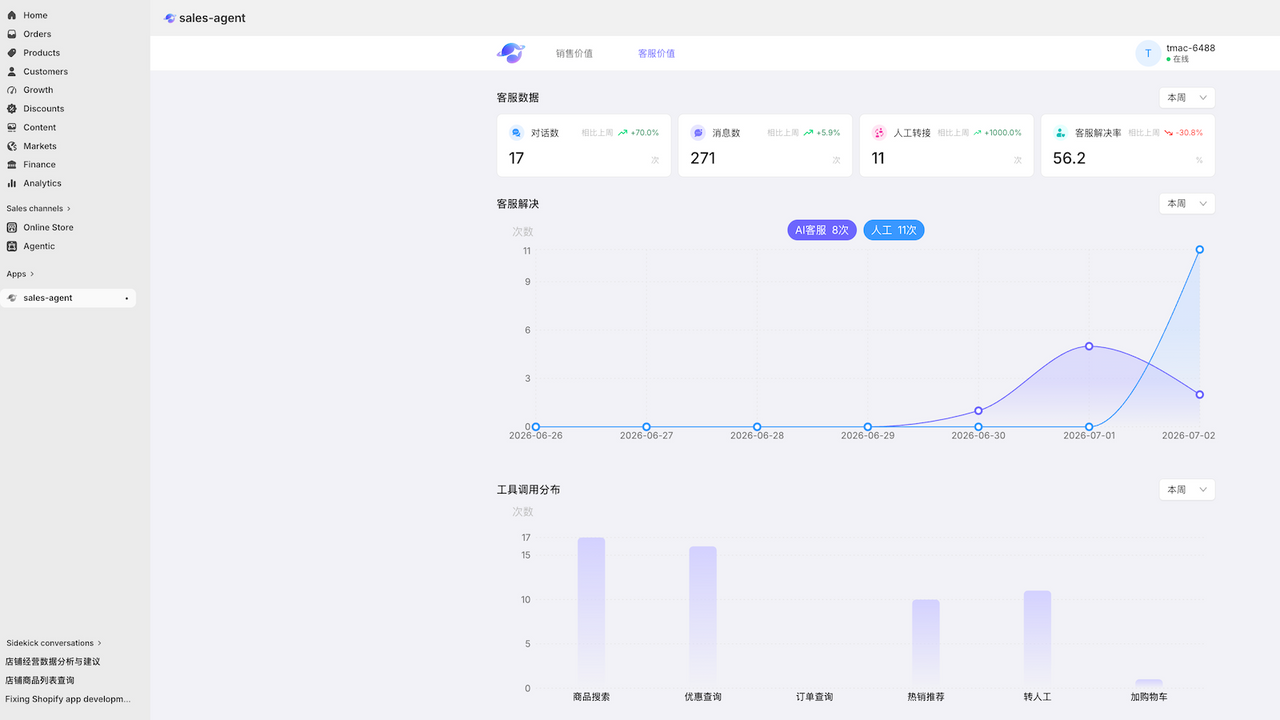Click the +5.9% change indicator

pos(828,132)
